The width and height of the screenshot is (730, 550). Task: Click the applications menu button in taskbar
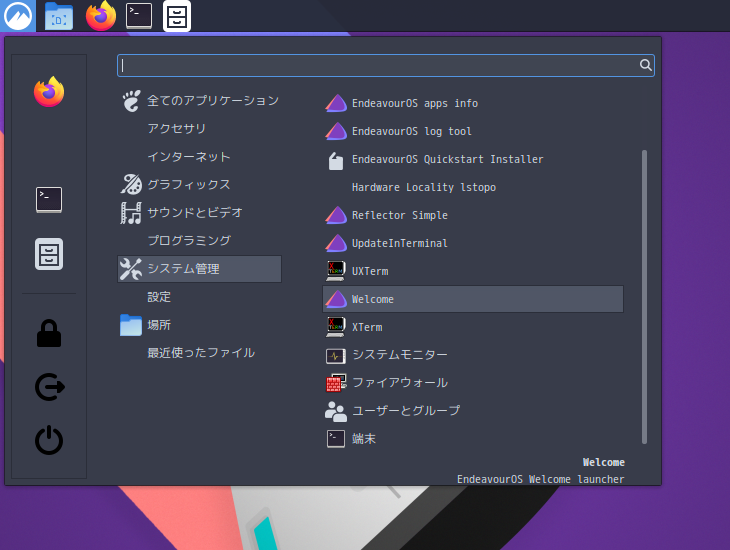point(18,16)
